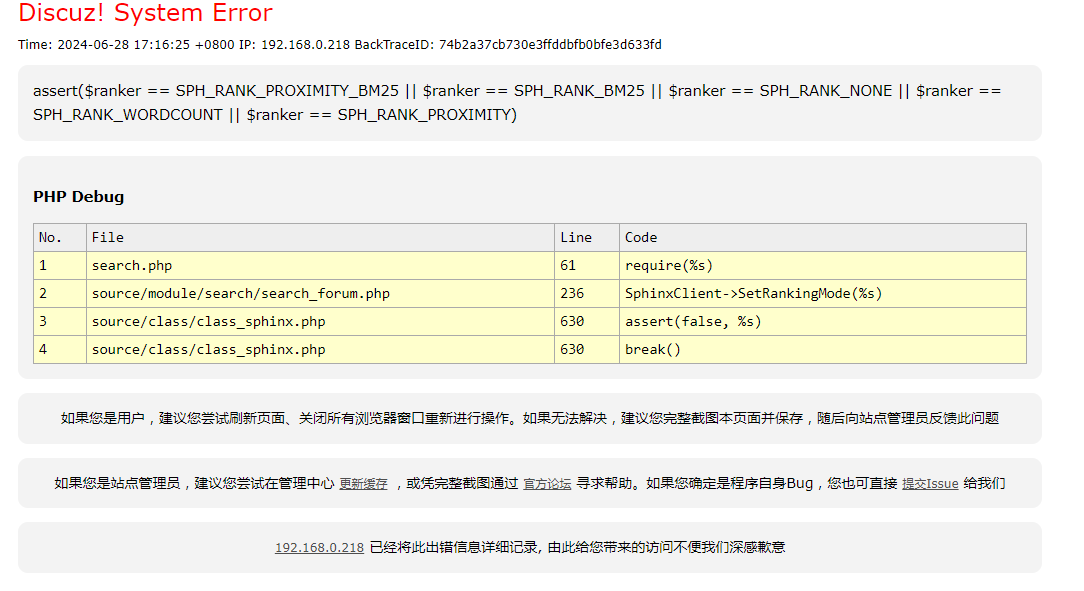Click the underlined 192.168.0.218 link at bottom
This screenshot has height=591, width=1084.
(319, 548)
